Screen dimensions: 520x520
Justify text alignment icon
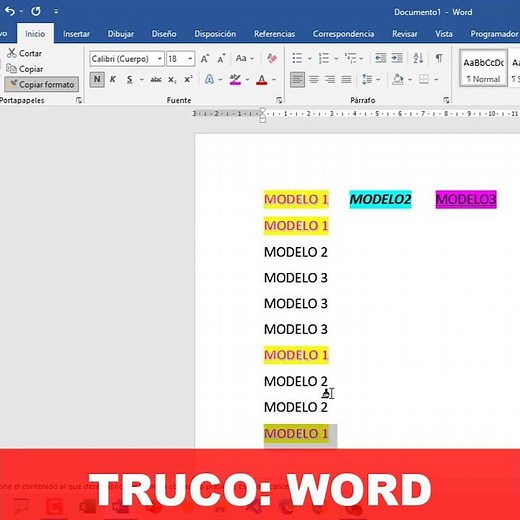point(346,79)
